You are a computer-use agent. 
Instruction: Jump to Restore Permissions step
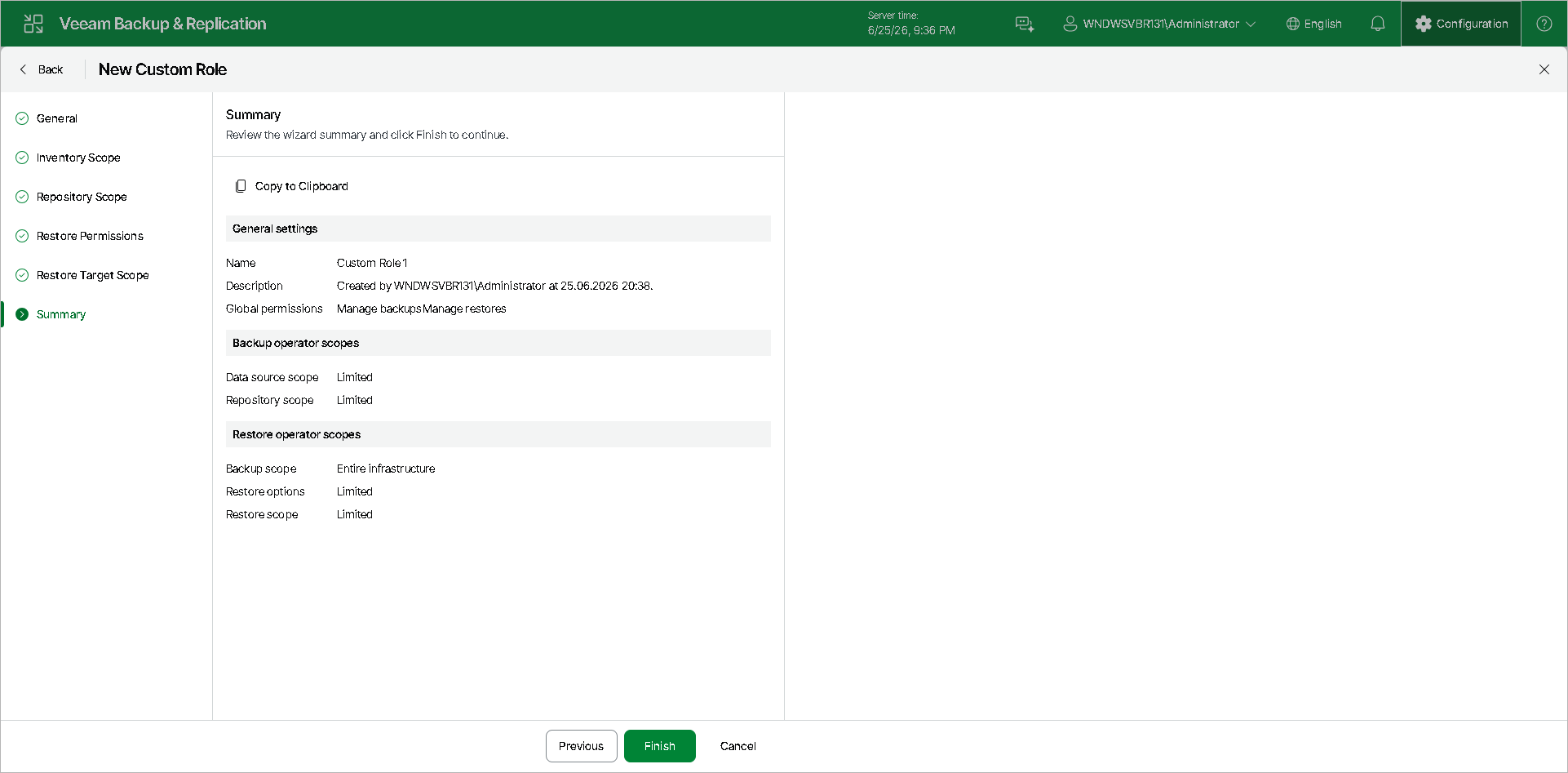pyautogui.click(x=90, y=236)
